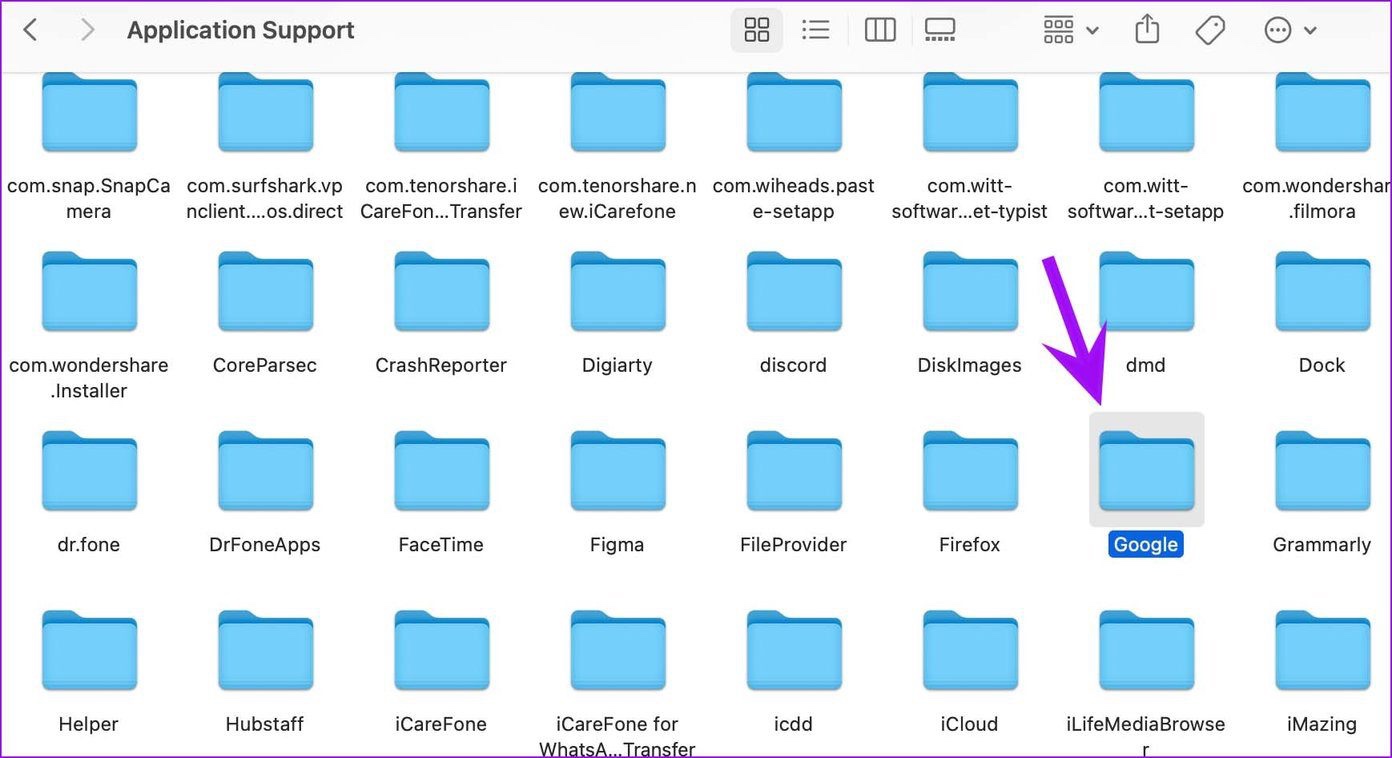The width and height of the screenshot is (1392, 758).
Task: Select the dr.fone folder icon
Action: 89,471
